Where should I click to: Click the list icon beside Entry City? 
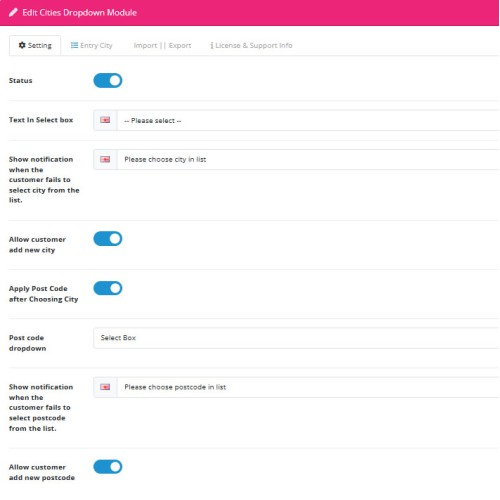(74, 45)
